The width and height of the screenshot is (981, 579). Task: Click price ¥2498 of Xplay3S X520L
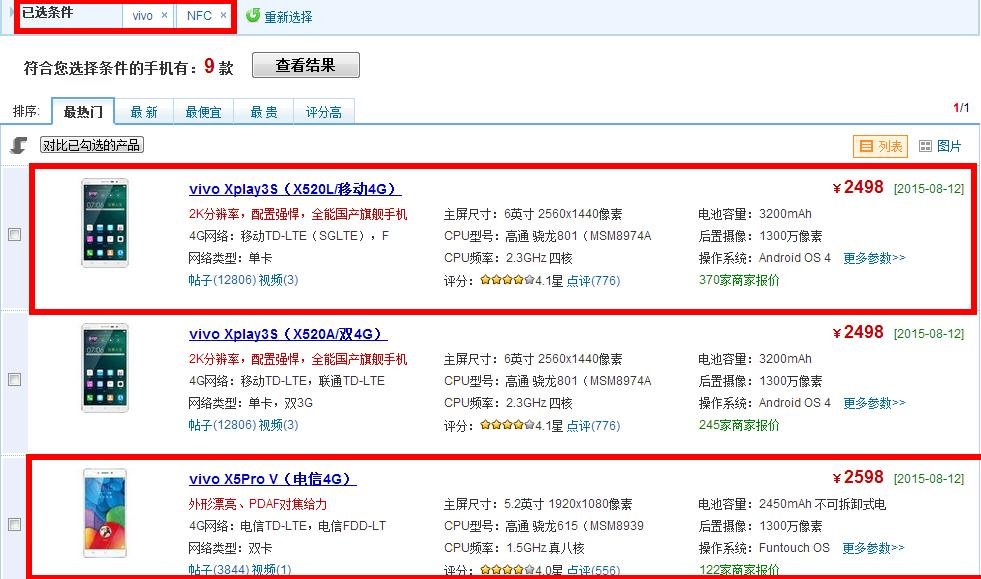pyautogui.click(x=858, y=187)
